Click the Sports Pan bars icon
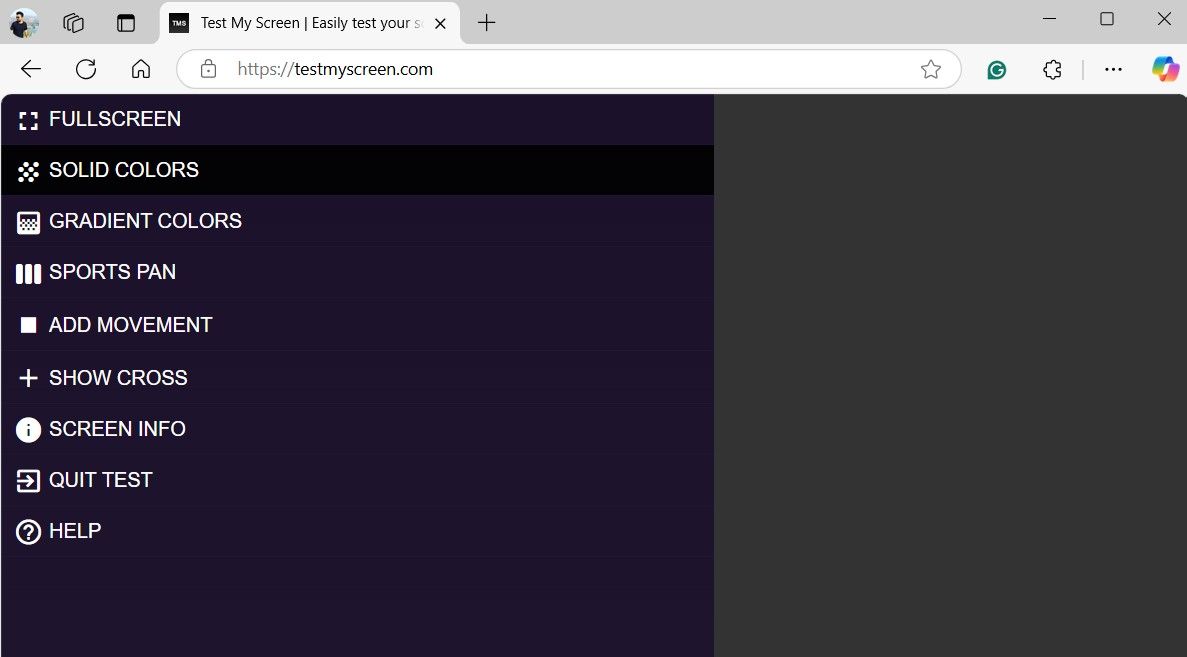This screenshot has height=657, width=1187. (x=28, y=273)
